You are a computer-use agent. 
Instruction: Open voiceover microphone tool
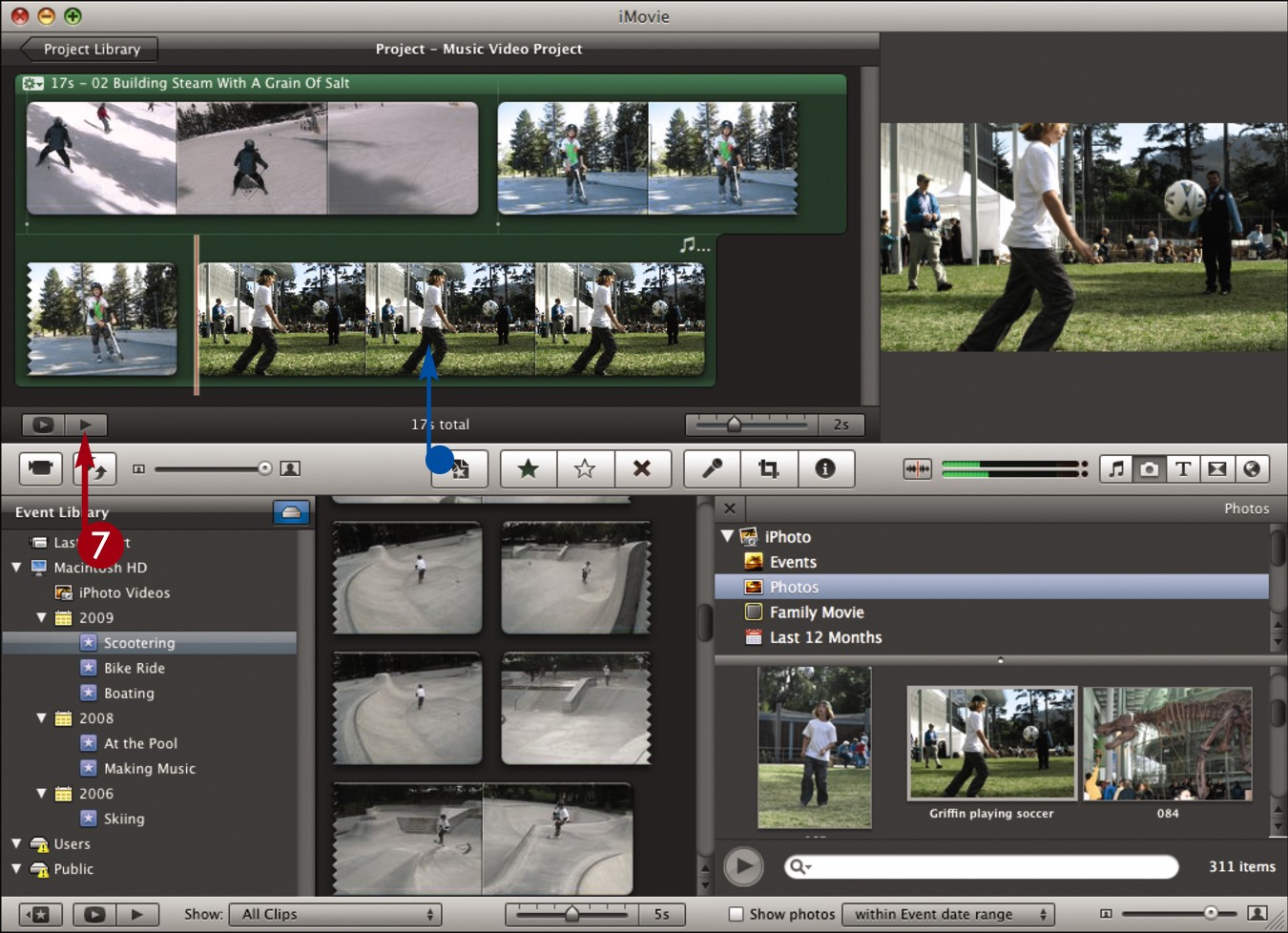[x=712, y=468]
